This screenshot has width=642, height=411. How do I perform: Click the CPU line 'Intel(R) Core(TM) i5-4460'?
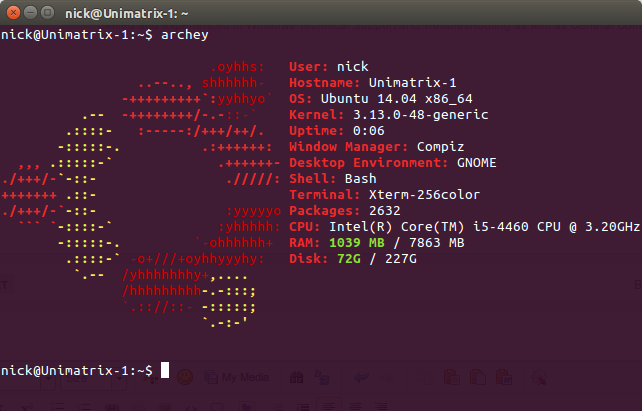pos(429,226)
